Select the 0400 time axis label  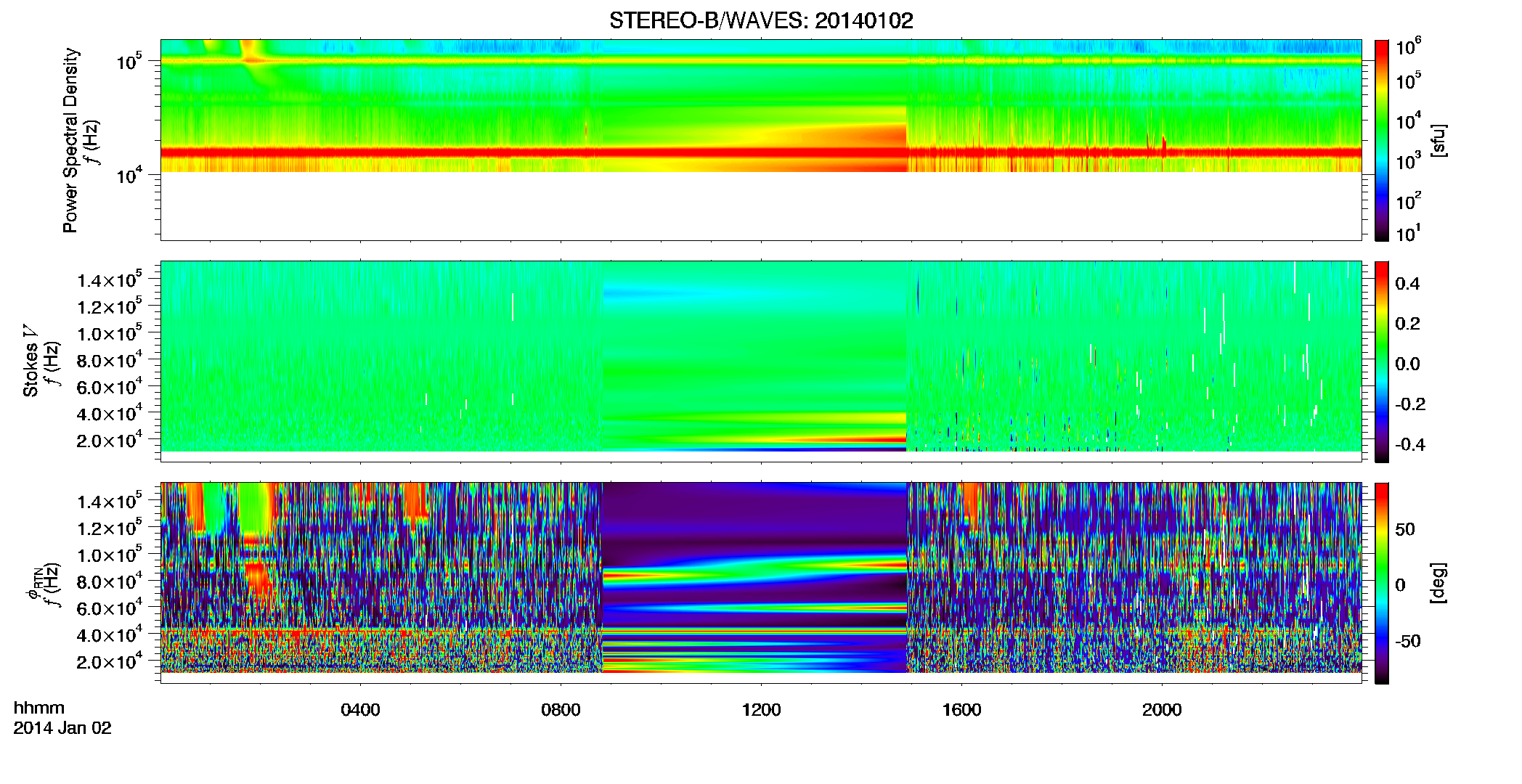360,710
